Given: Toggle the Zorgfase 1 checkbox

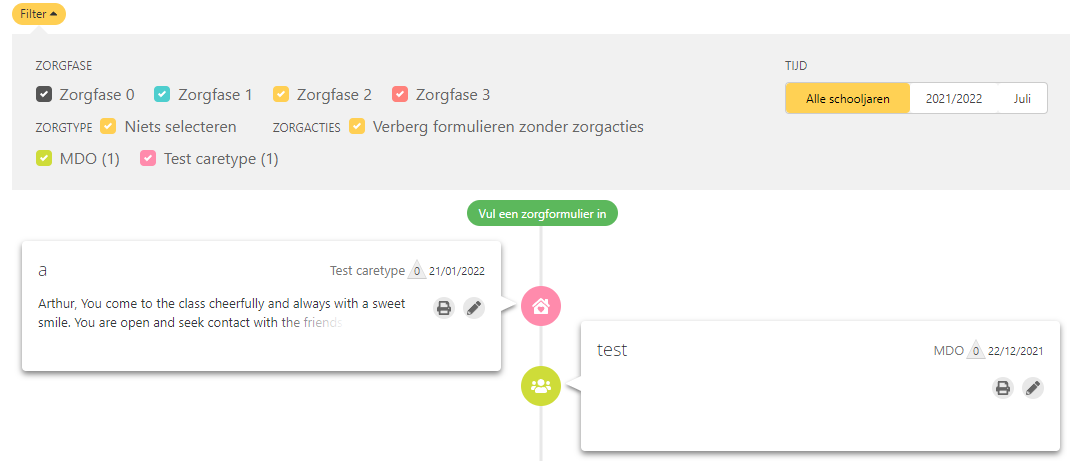Looking at the screenshot, I should coord(162,94).
